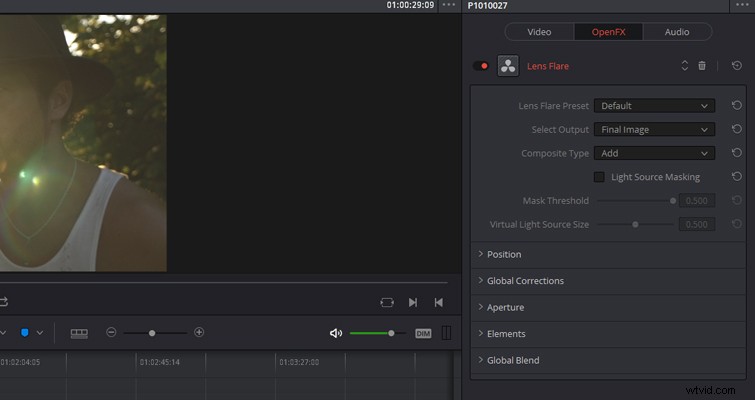Expand the Global Blend section
The image size is (755, 400).
[609, 360]
